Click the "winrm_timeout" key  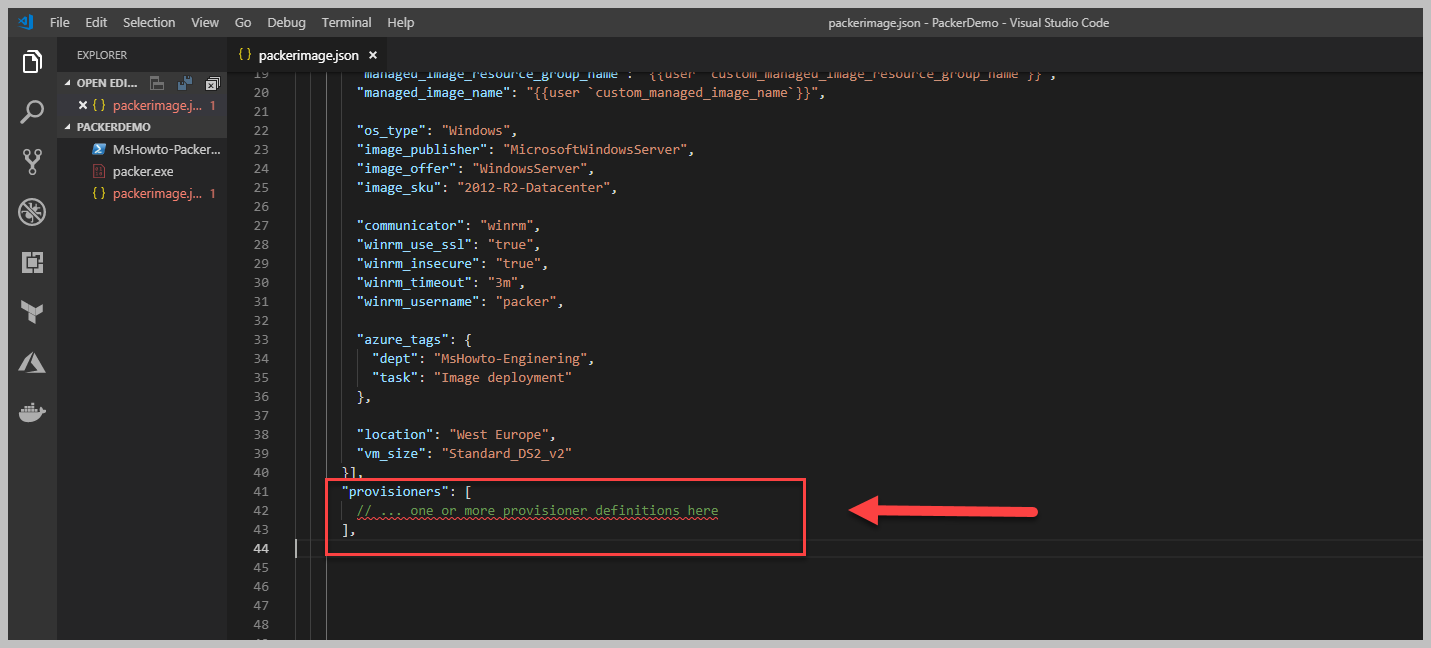click(414, 282)
